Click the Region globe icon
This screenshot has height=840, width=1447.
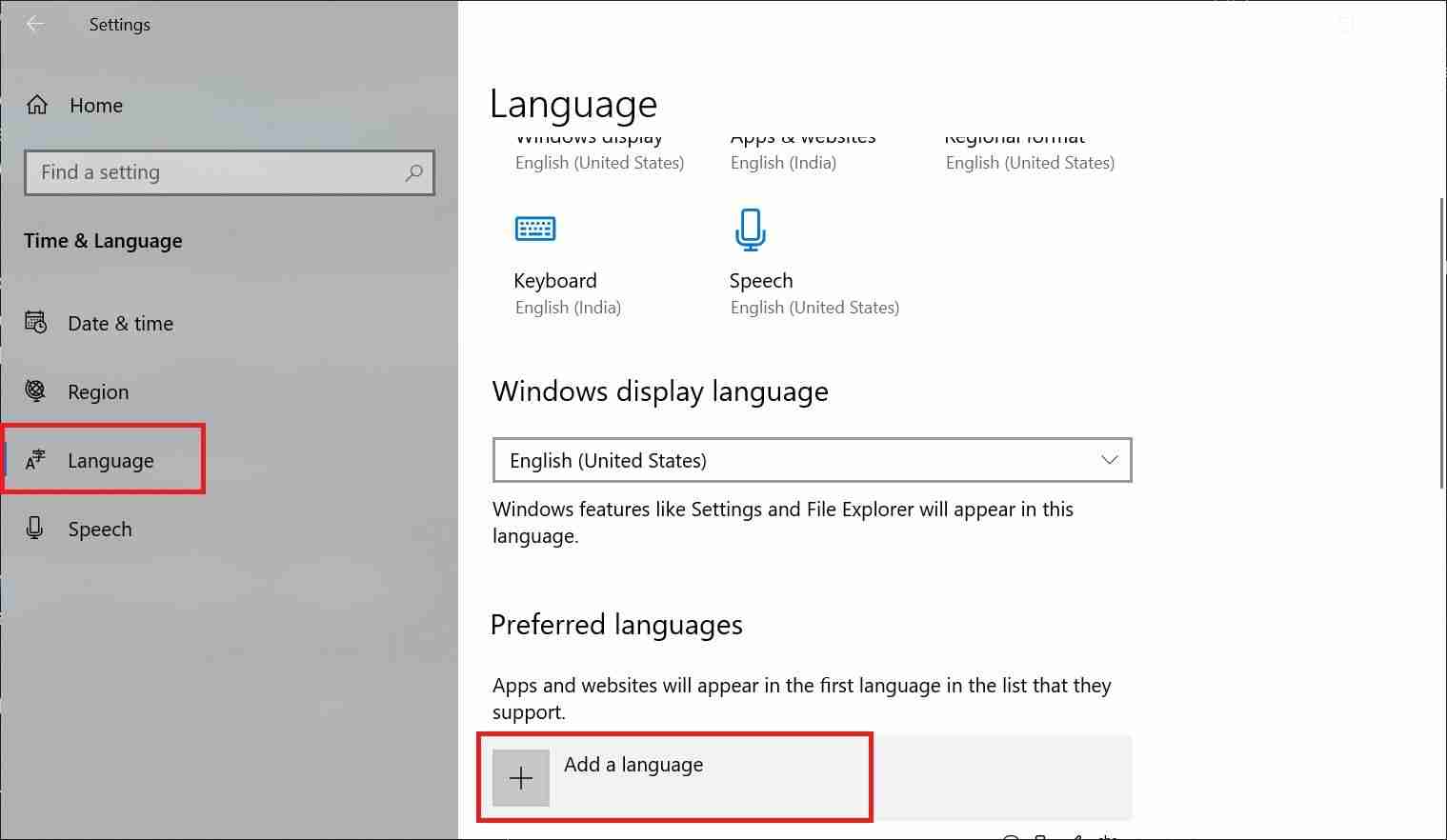[34, 391]
